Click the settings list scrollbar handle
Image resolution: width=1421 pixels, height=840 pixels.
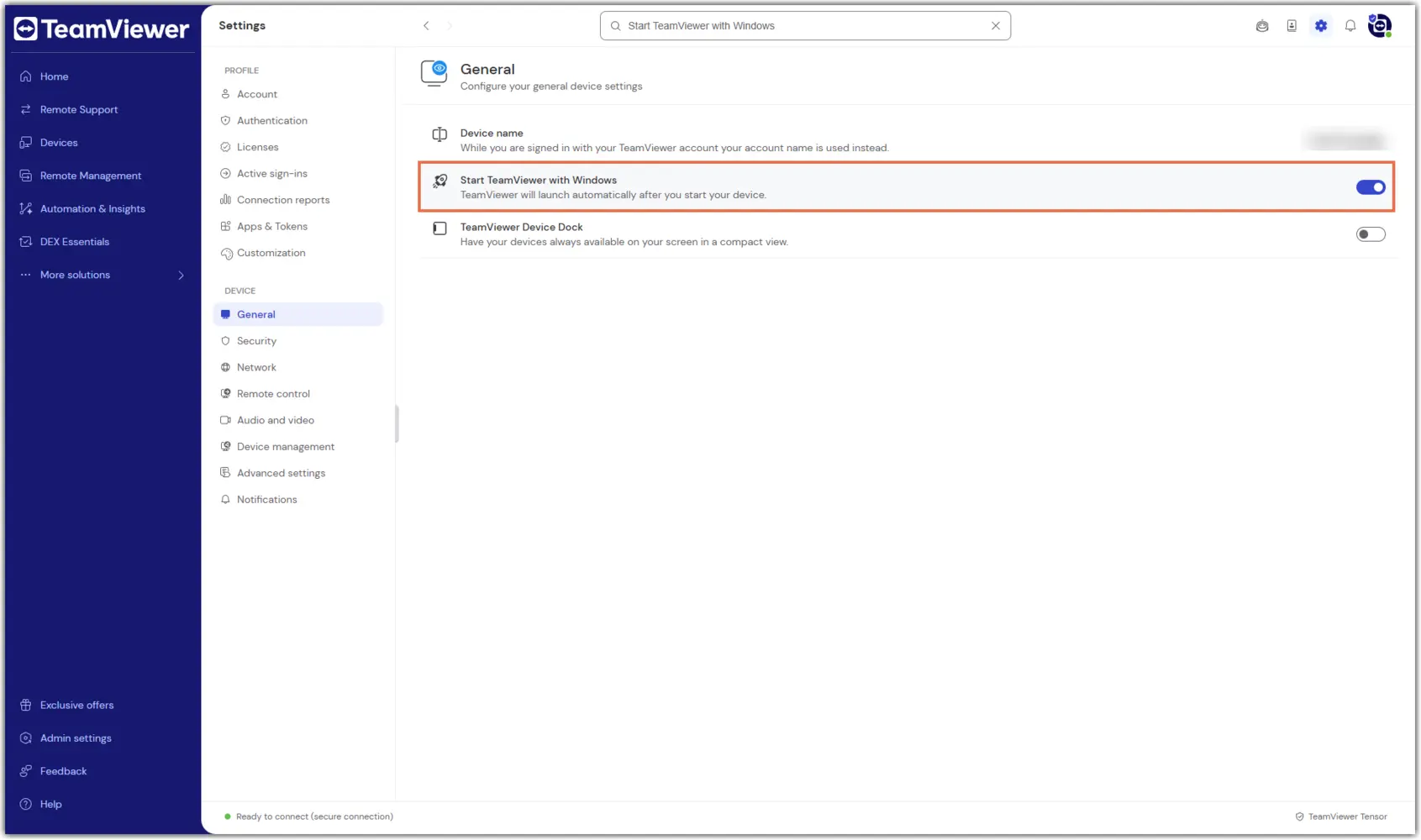pyautogui.click(x=397, y=423)
